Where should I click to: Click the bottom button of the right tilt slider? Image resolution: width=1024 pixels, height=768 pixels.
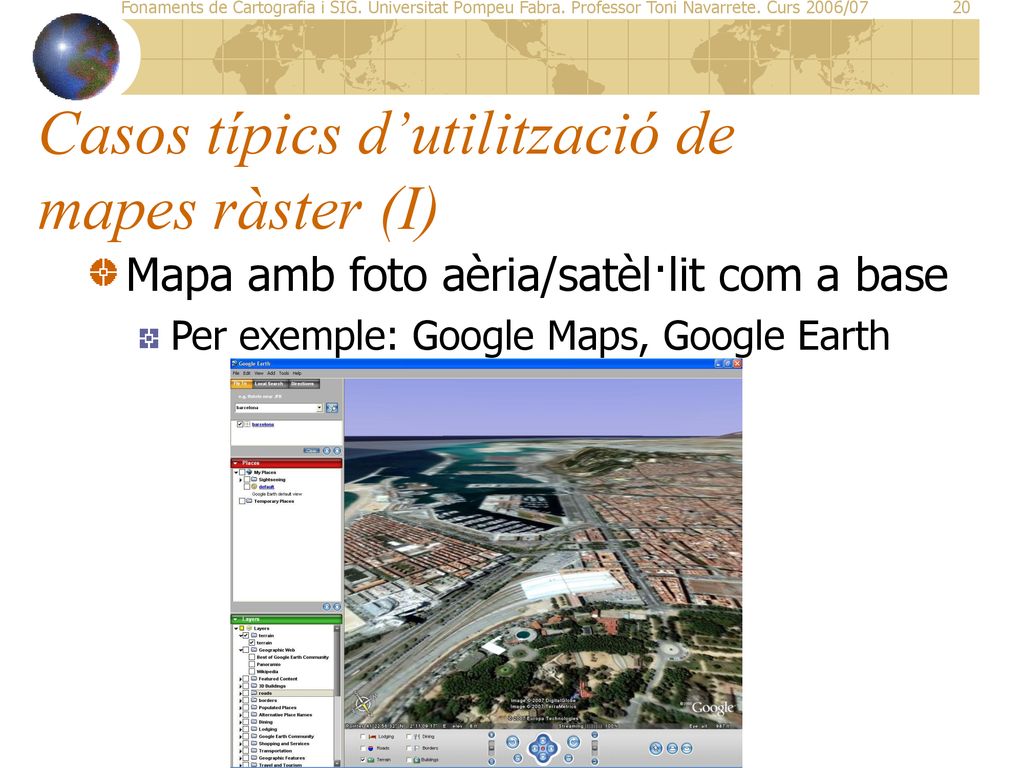tap(594, 761)
